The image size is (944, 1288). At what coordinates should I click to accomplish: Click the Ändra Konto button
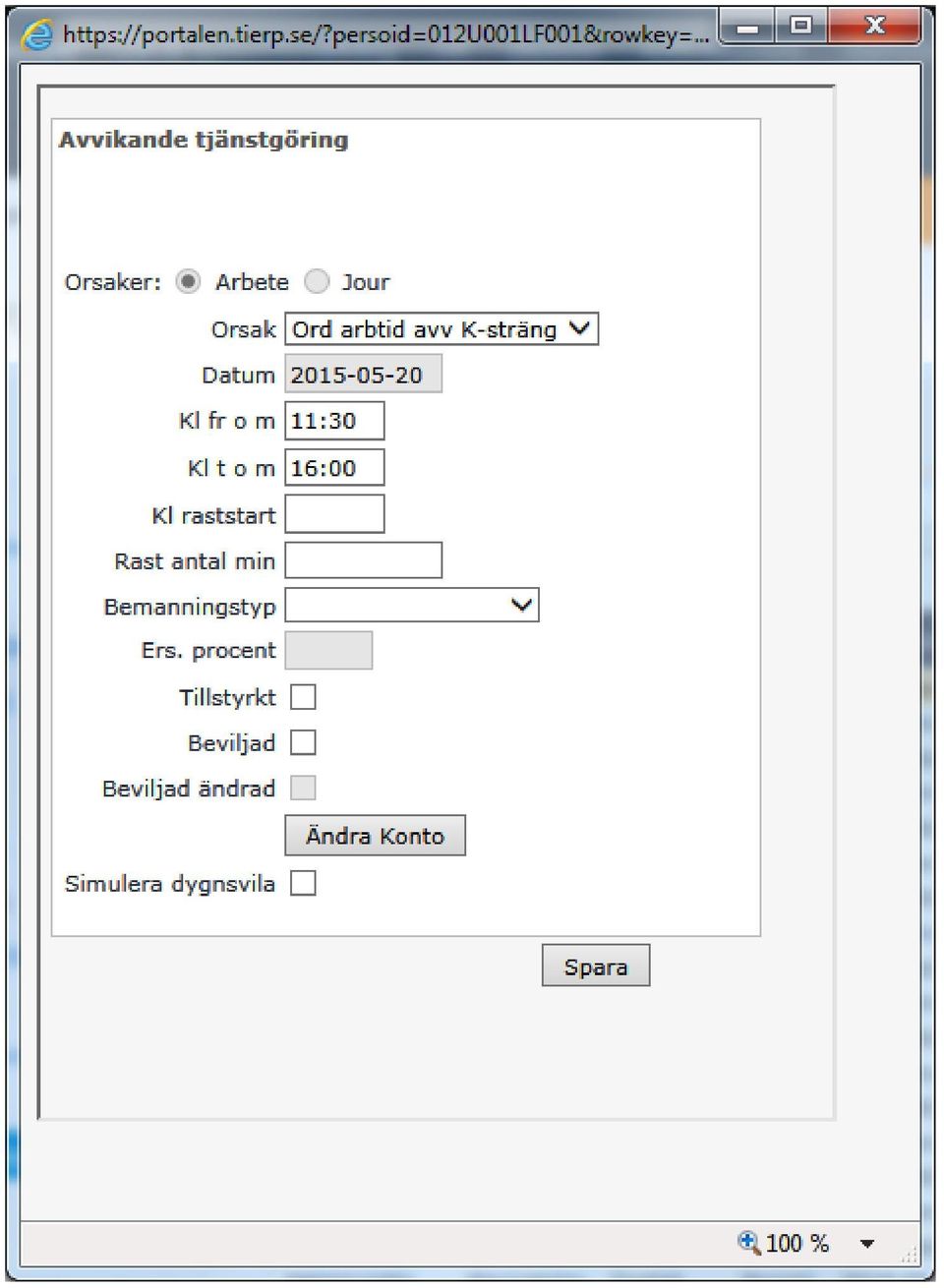[x=375, y=836]
